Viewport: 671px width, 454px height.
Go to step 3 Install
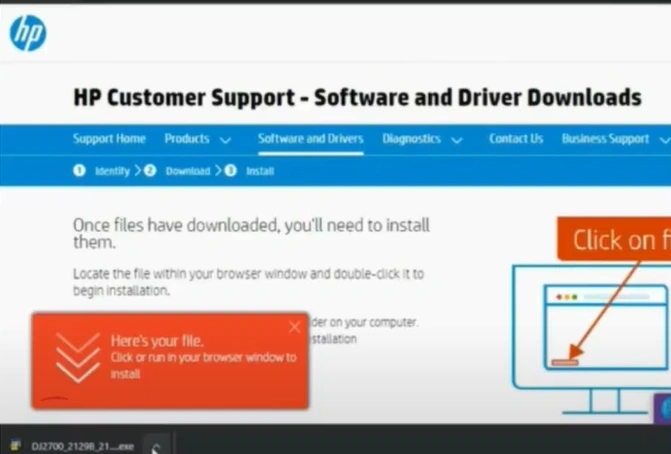pyautogui.click(x=260, y=171)
